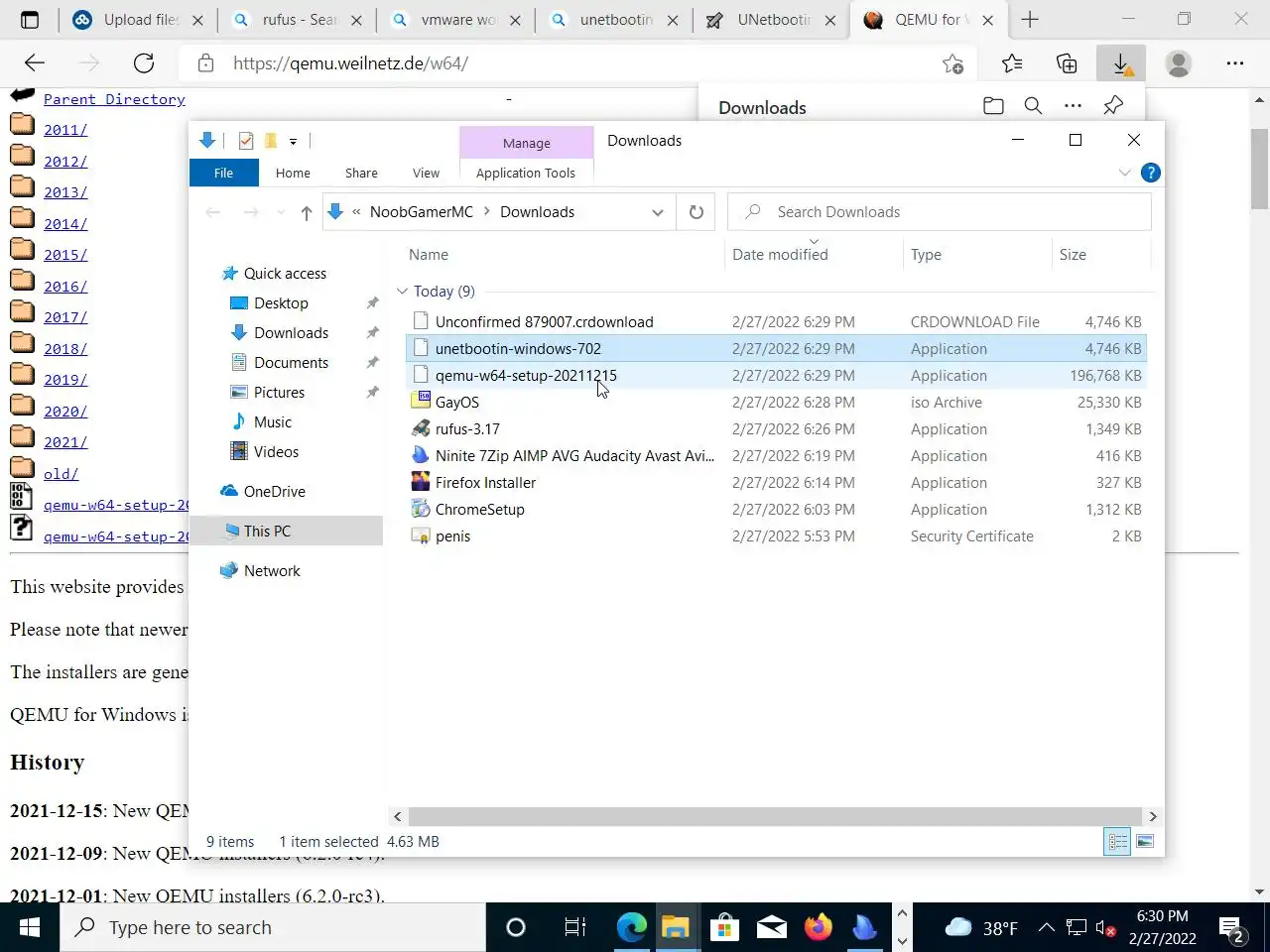Click the Search Downloads field
The width and height of the screenshot is (1270, 952).
(x=939, y=212)
